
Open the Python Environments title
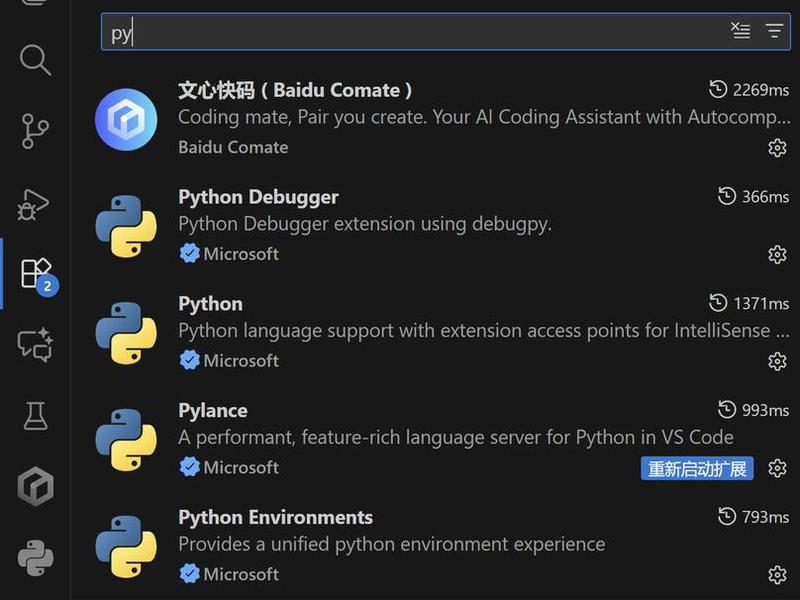click(276, 517)
